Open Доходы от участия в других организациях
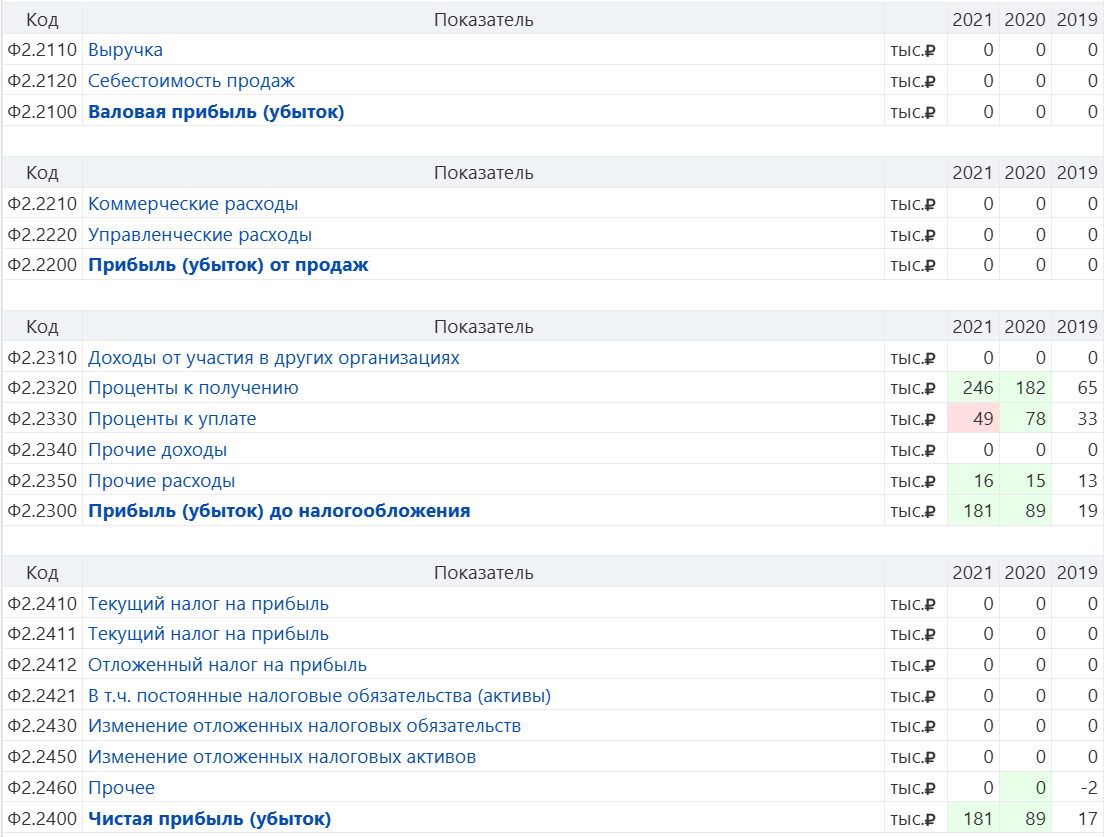Screen dimensions: 1105x837 click(274, 357)
